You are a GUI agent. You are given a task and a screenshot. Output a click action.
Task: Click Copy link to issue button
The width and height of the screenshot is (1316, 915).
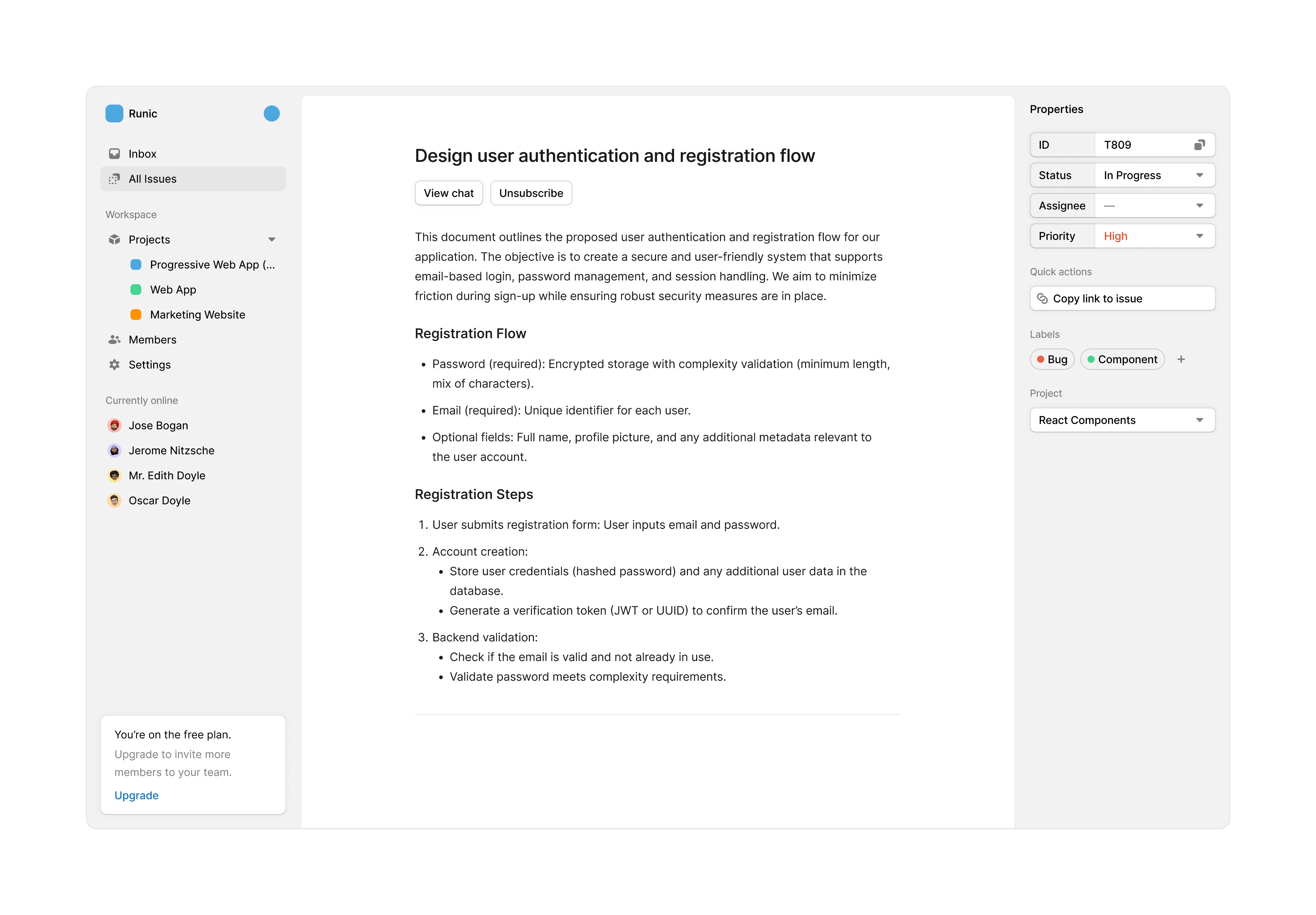click(1122, 298)
